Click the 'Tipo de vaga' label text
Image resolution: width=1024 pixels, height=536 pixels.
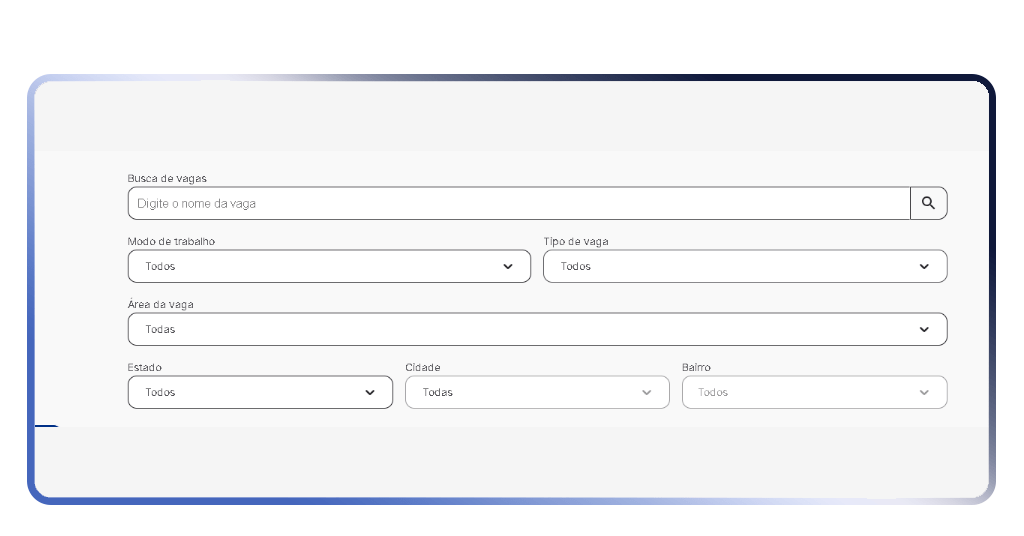click(575, 241)
